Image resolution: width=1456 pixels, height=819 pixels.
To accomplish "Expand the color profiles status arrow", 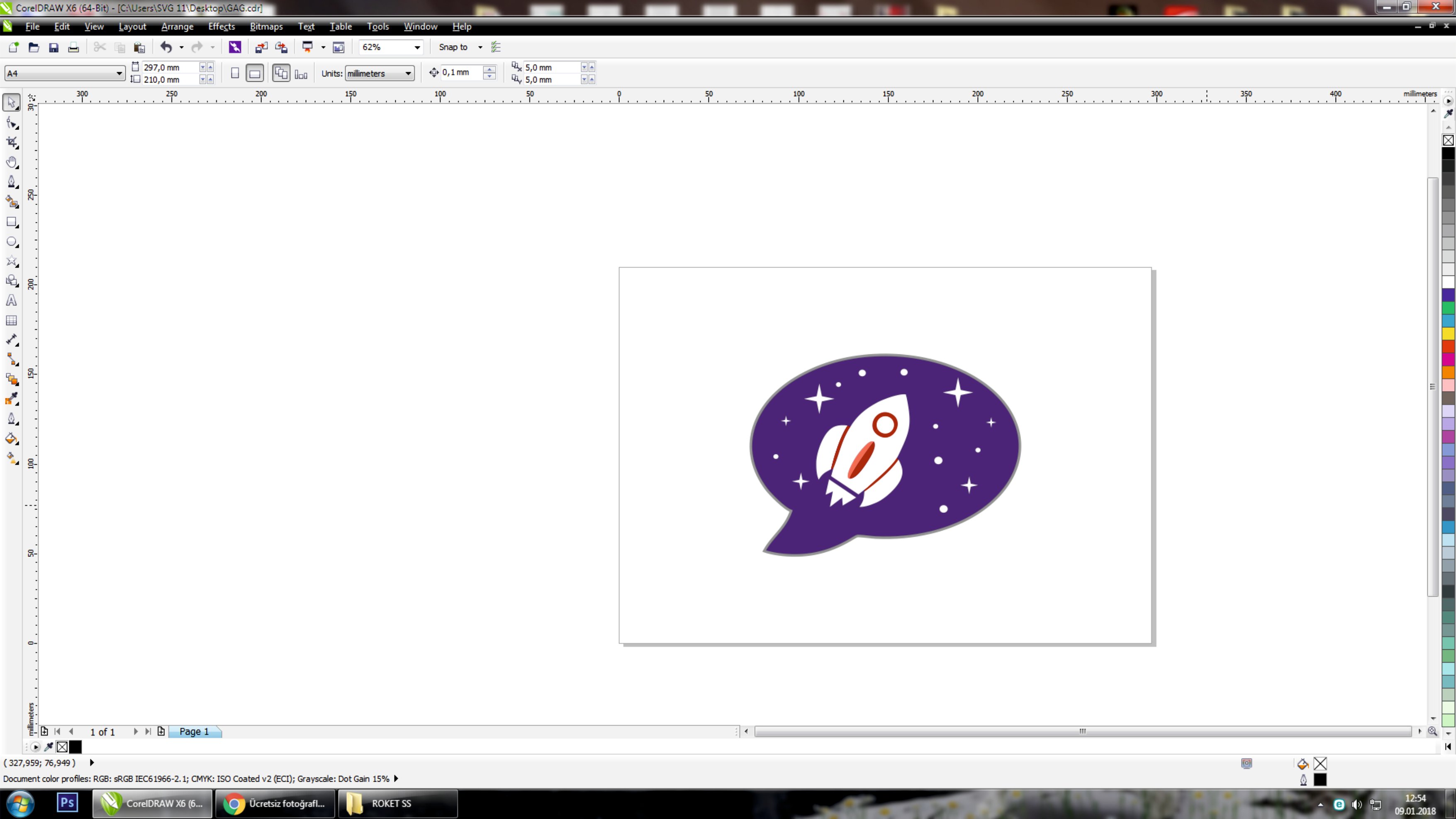I will [396, 778].
